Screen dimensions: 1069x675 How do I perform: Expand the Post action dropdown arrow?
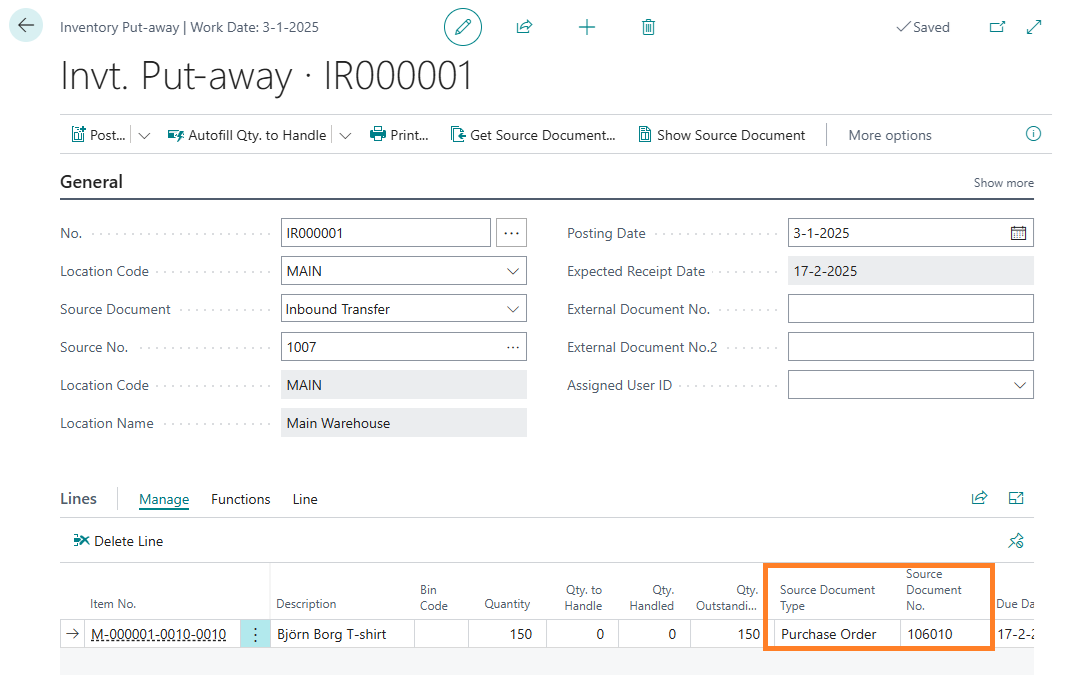pos(144,135)
